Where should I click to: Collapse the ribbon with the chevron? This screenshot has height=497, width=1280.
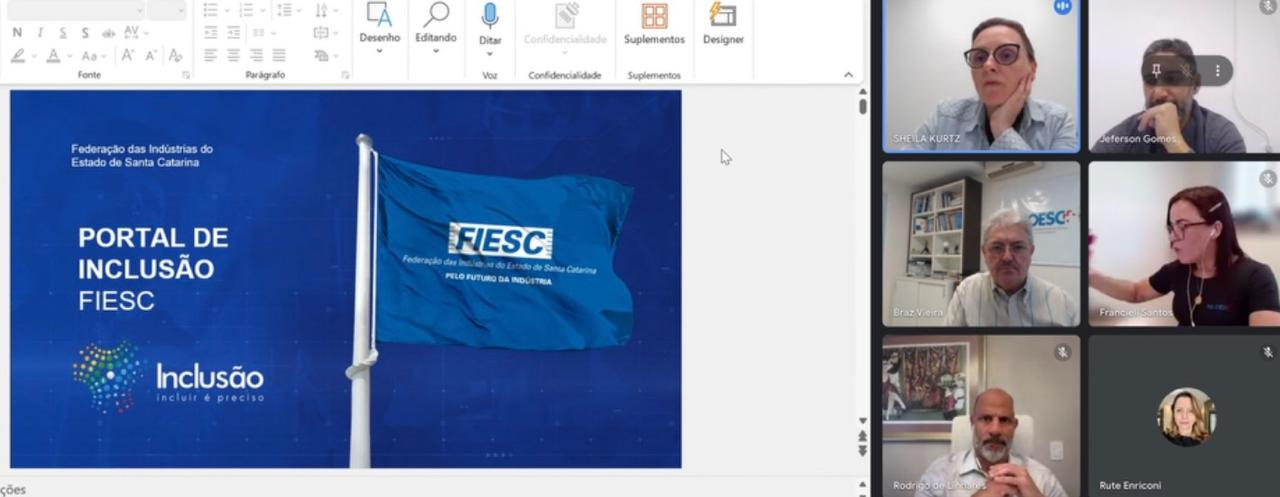(x=848, y=75)
